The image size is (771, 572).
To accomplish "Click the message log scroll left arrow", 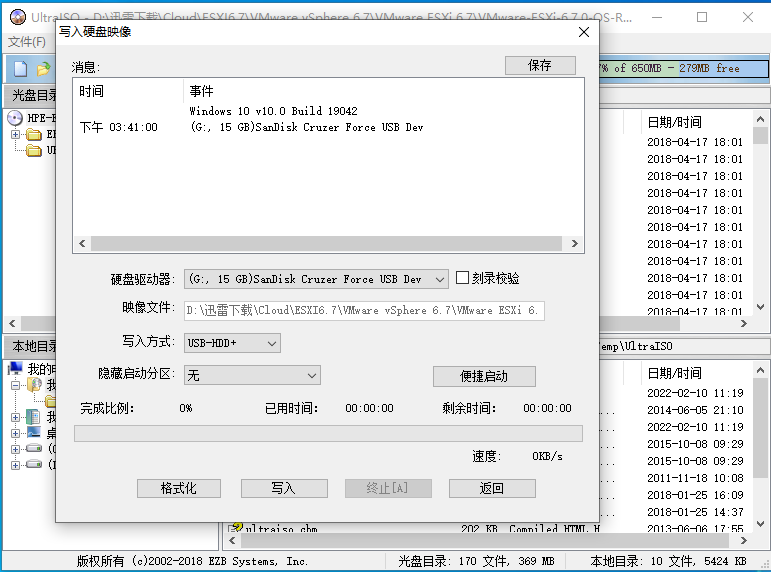I will tap(82, 243).
